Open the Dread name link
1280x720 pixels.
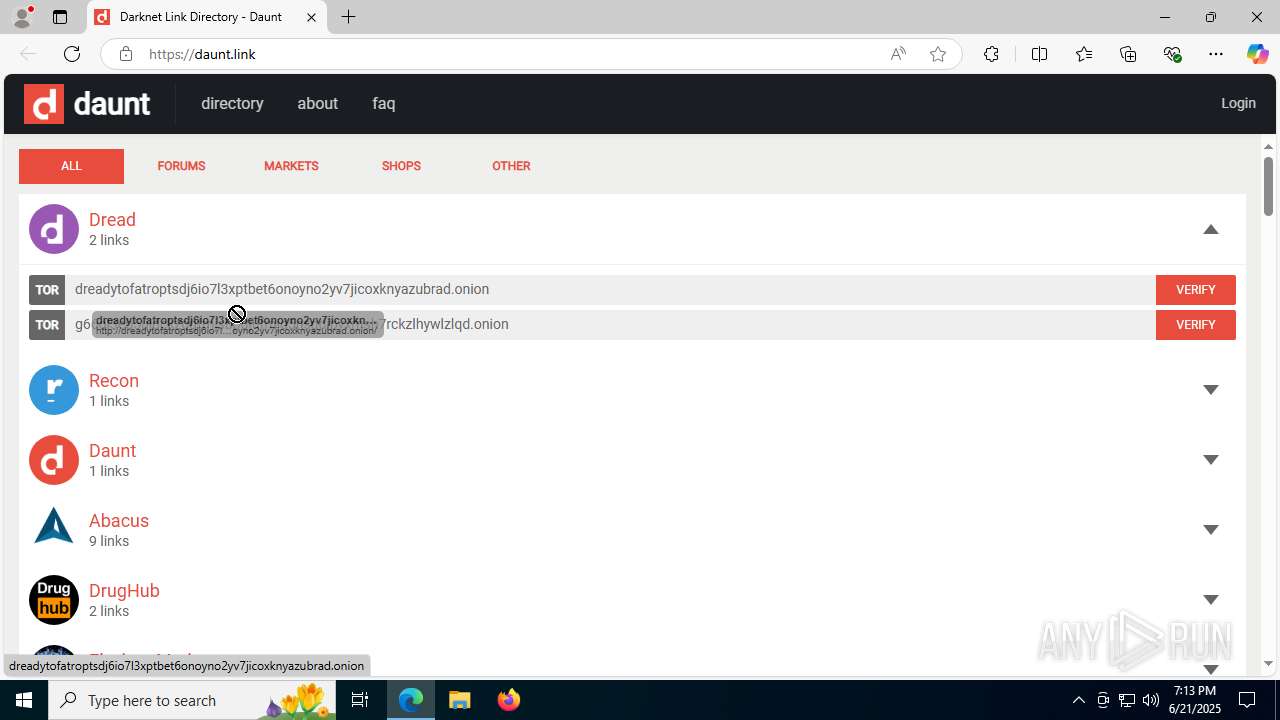tap(112, 220)
